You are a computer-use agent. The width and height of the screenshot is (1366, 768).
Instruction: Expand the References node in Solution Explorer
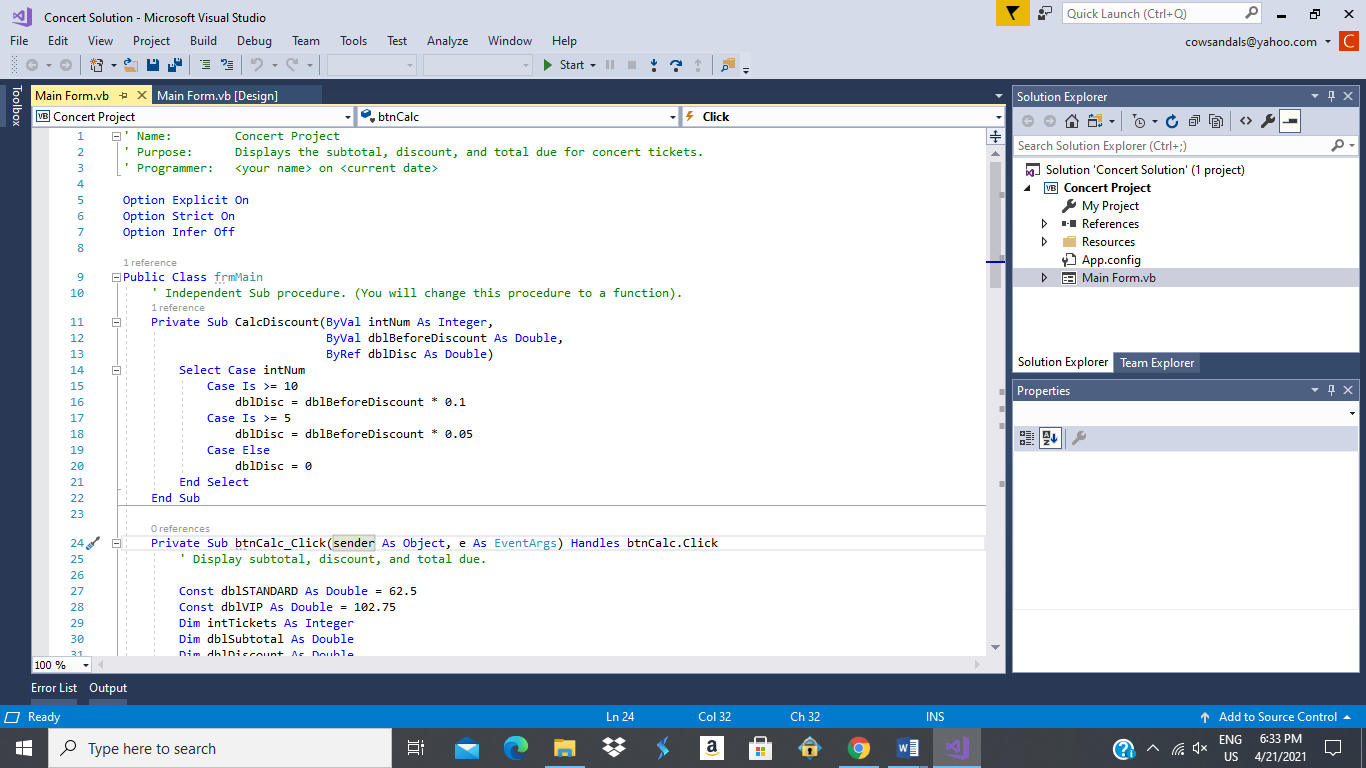click(x=1043, y=223)
